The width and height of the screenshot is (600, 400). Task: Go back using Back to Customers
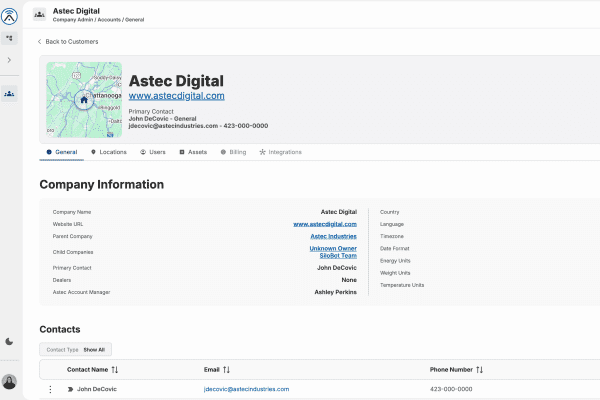tap(67, 42)
